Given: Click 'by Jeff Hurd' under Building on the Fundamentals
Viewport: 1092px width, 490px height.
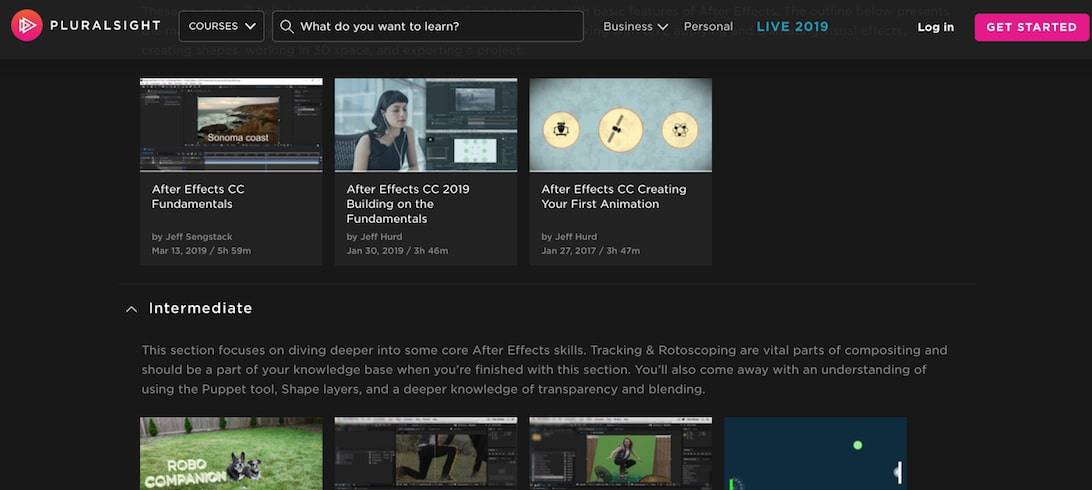Looking at the screenshot, I should [374, 237].
